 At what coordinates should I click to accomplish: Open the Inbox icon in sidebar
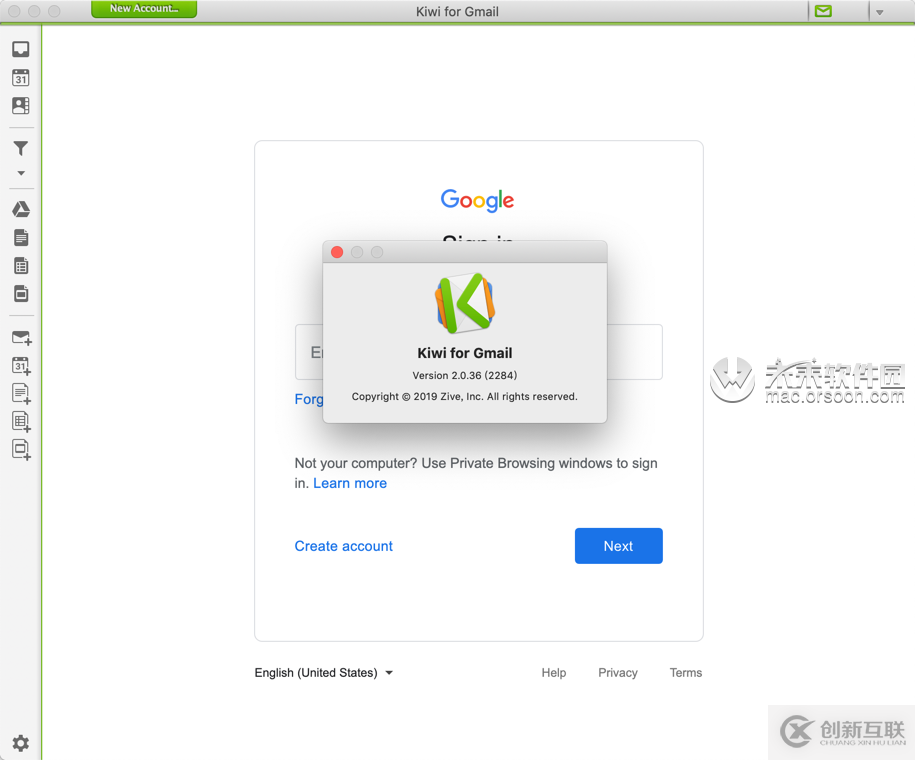(20, 49)
